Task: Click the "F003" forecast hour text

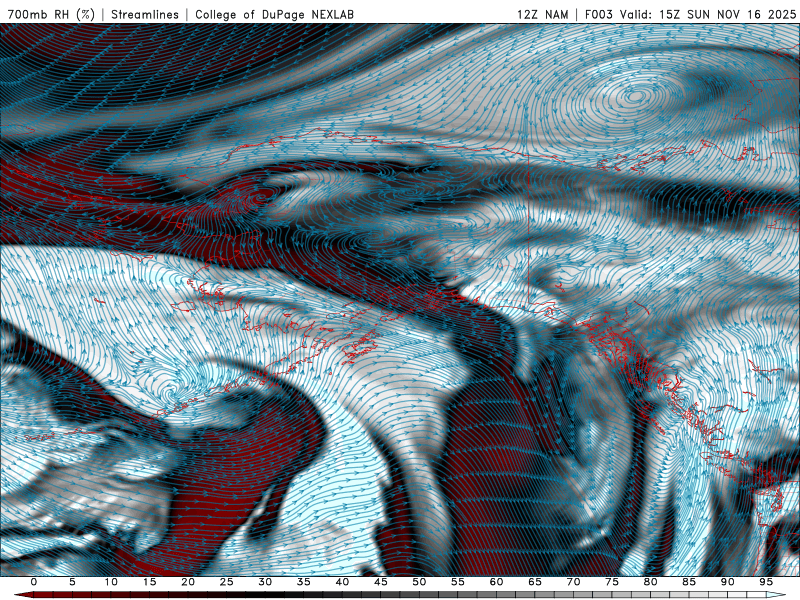Action: click(x=599, y=14)
